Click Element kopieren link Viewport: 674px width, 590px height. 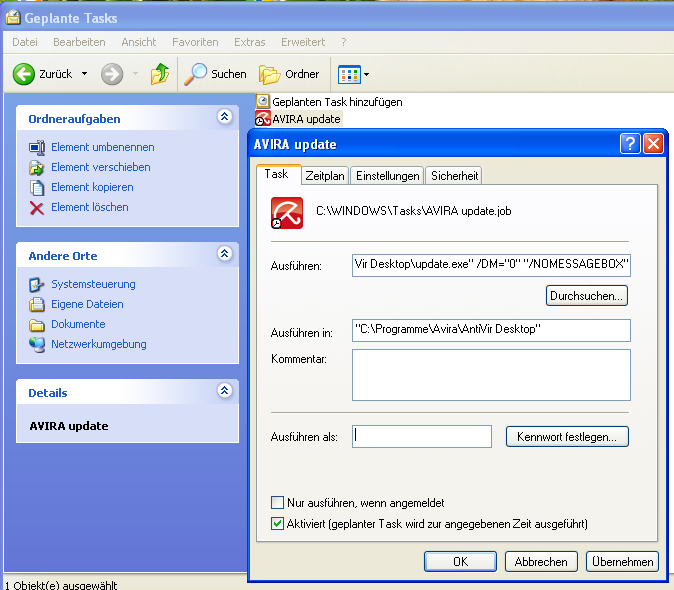tap(92, 187)
